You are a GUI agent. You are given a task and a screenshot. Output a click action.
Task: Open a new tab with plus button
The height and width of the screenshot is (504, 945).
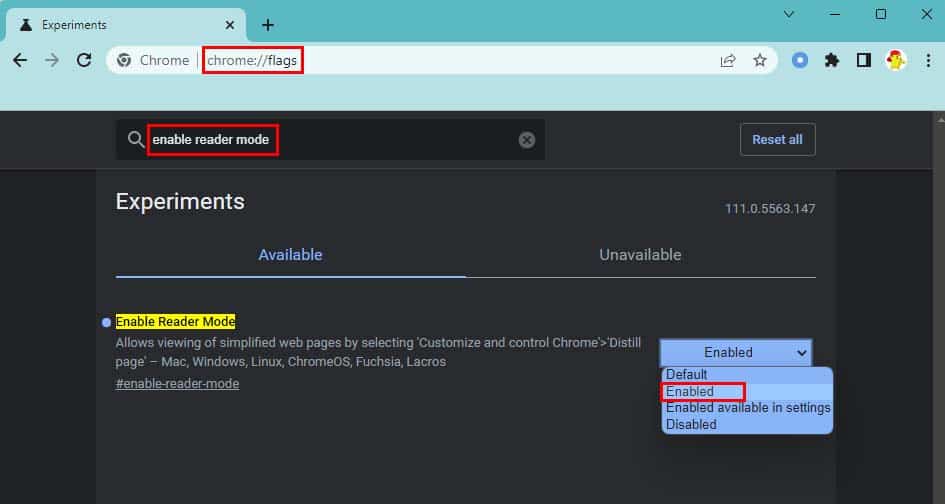pyautogui.click(x=268, y=25)
